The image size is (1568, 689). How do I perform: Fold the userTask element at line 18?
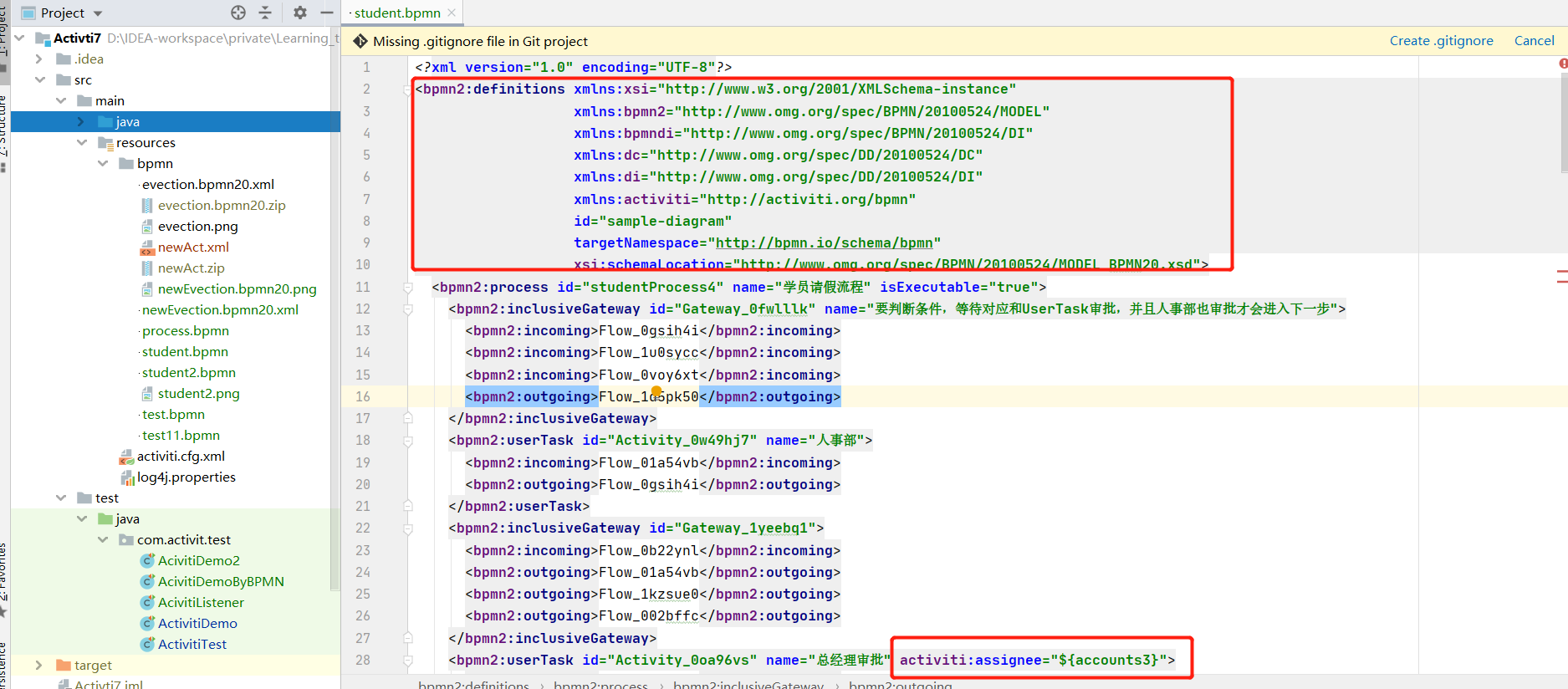pyautogui.click(x=408, y=440)
